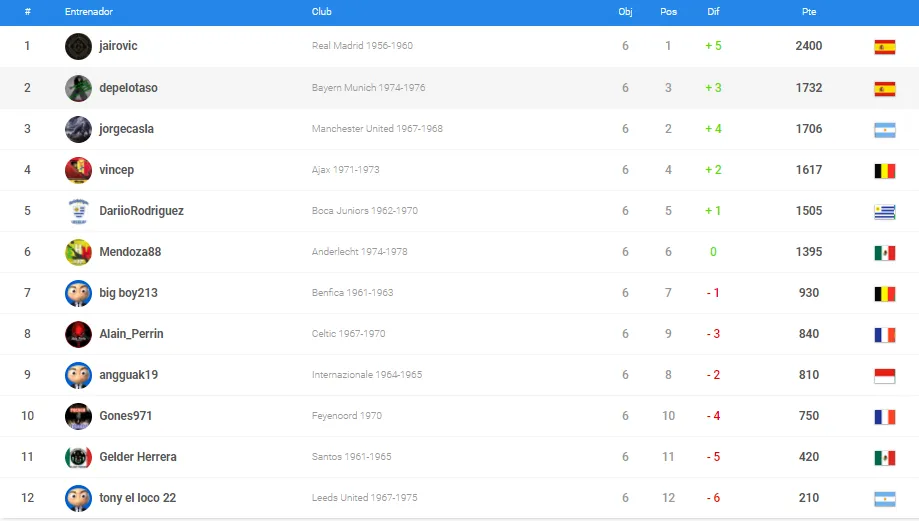Sort by the Entrenador column header

[89, 12]
